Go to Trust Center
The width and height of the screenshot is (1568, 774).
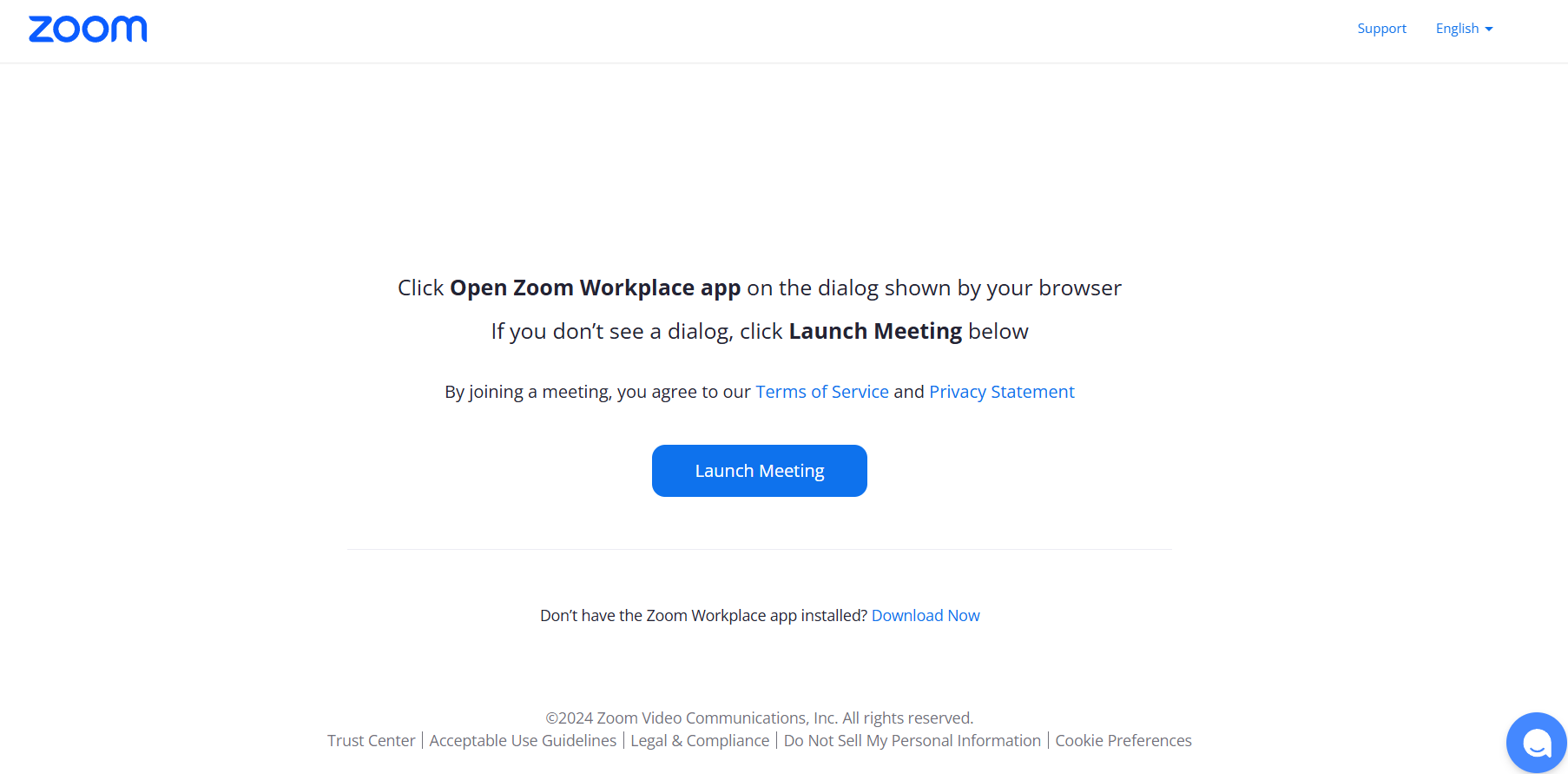(371, 741)
